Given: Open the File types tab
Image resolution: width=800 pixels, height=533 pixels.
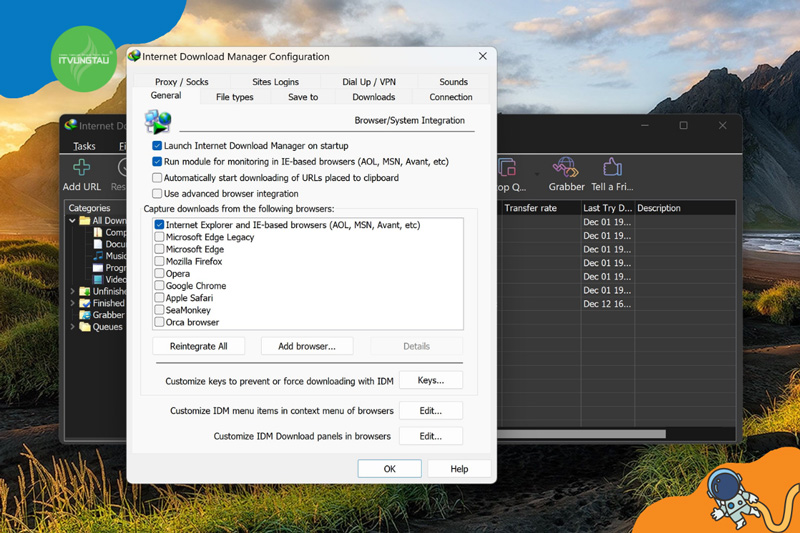Looking at the screenshot, I should pyautogui.click(x=235, y=97).
